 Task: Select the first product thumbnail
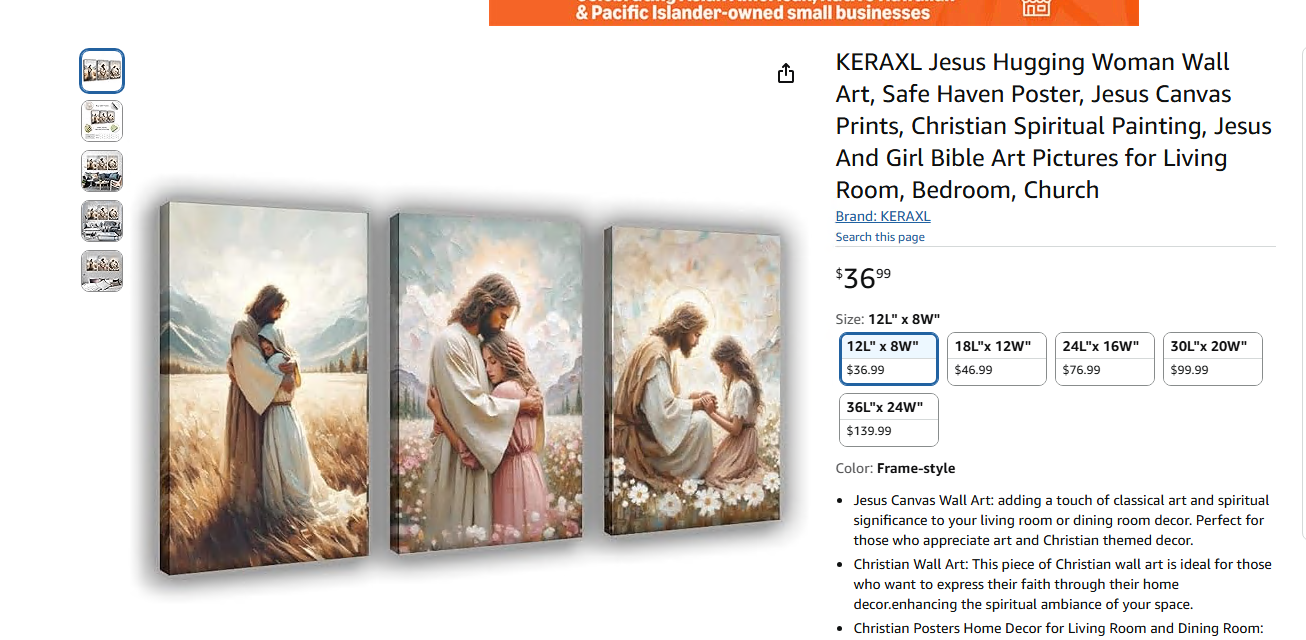pyautogui.click(x=102, y=71)
